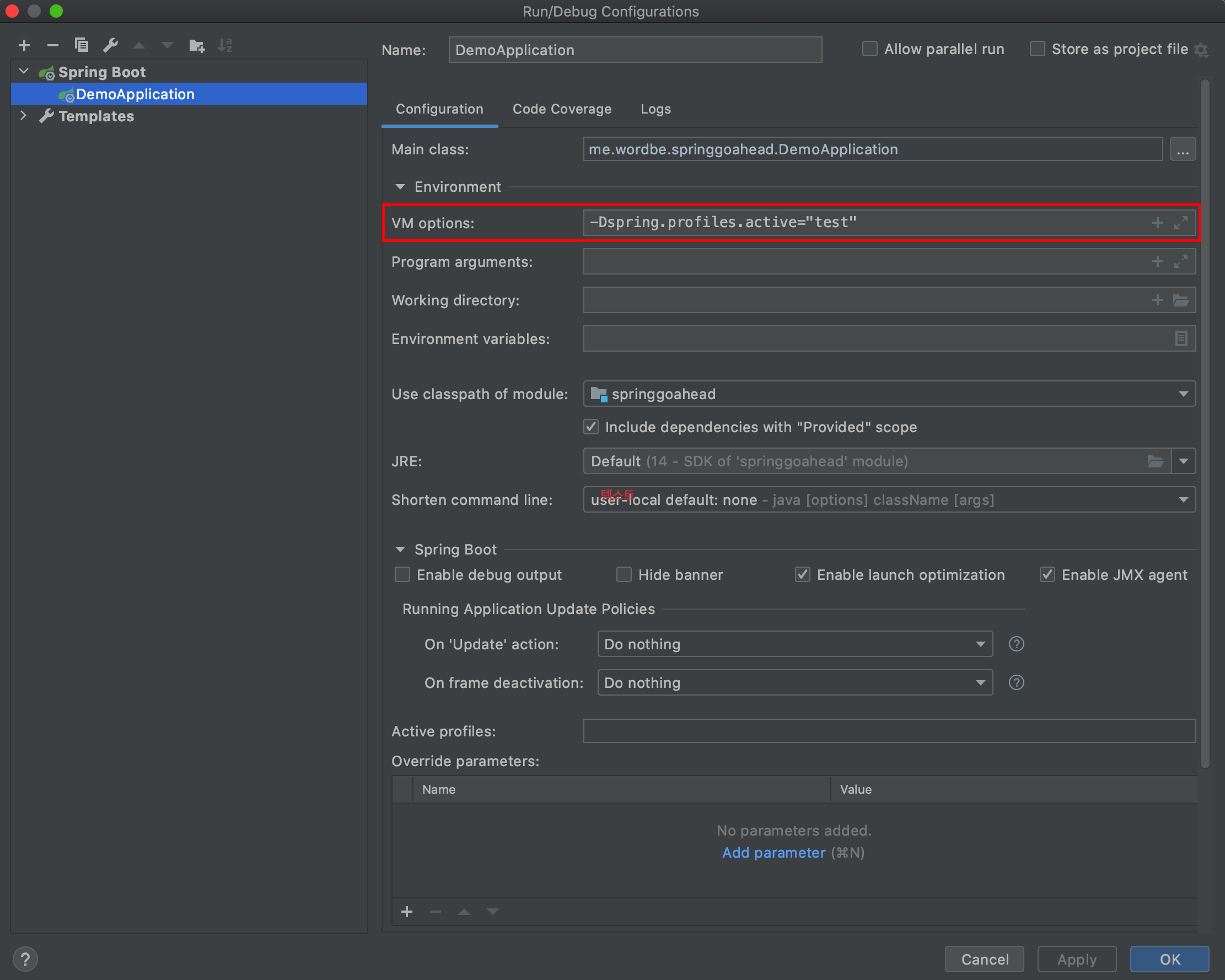The width and height of the screenshot is (1225, 980).
Task: Click help icon for Update action
Action: (1016, 644)
